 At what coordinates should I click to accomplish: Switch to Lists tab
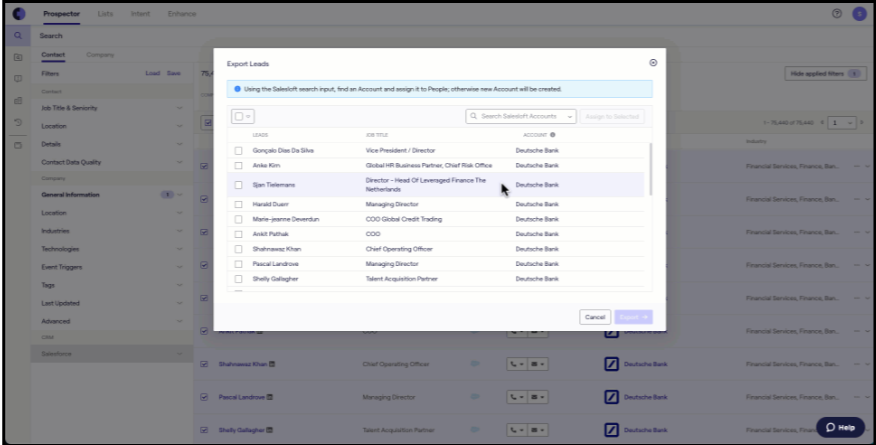[105, 14]
